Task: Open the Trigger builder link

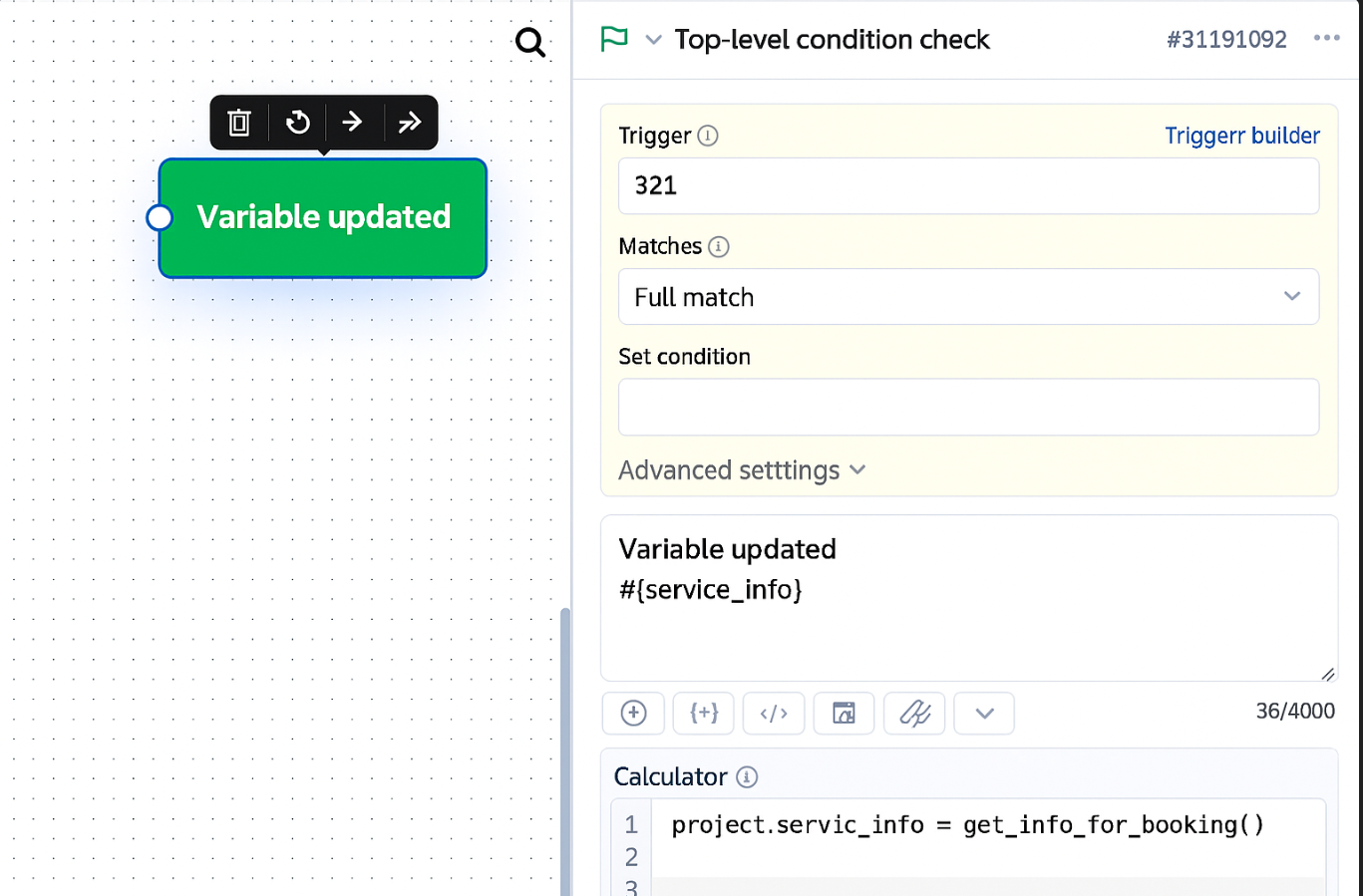Action: [1241, 136]
